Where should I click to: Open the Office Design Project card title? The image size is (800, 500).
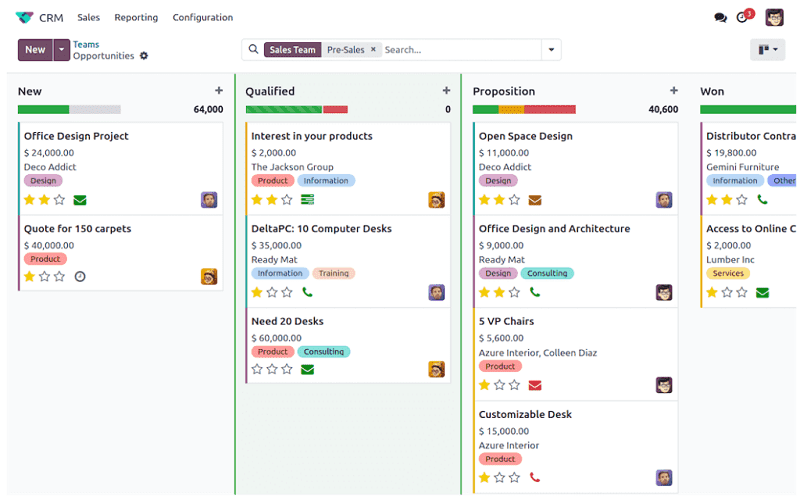76,136
